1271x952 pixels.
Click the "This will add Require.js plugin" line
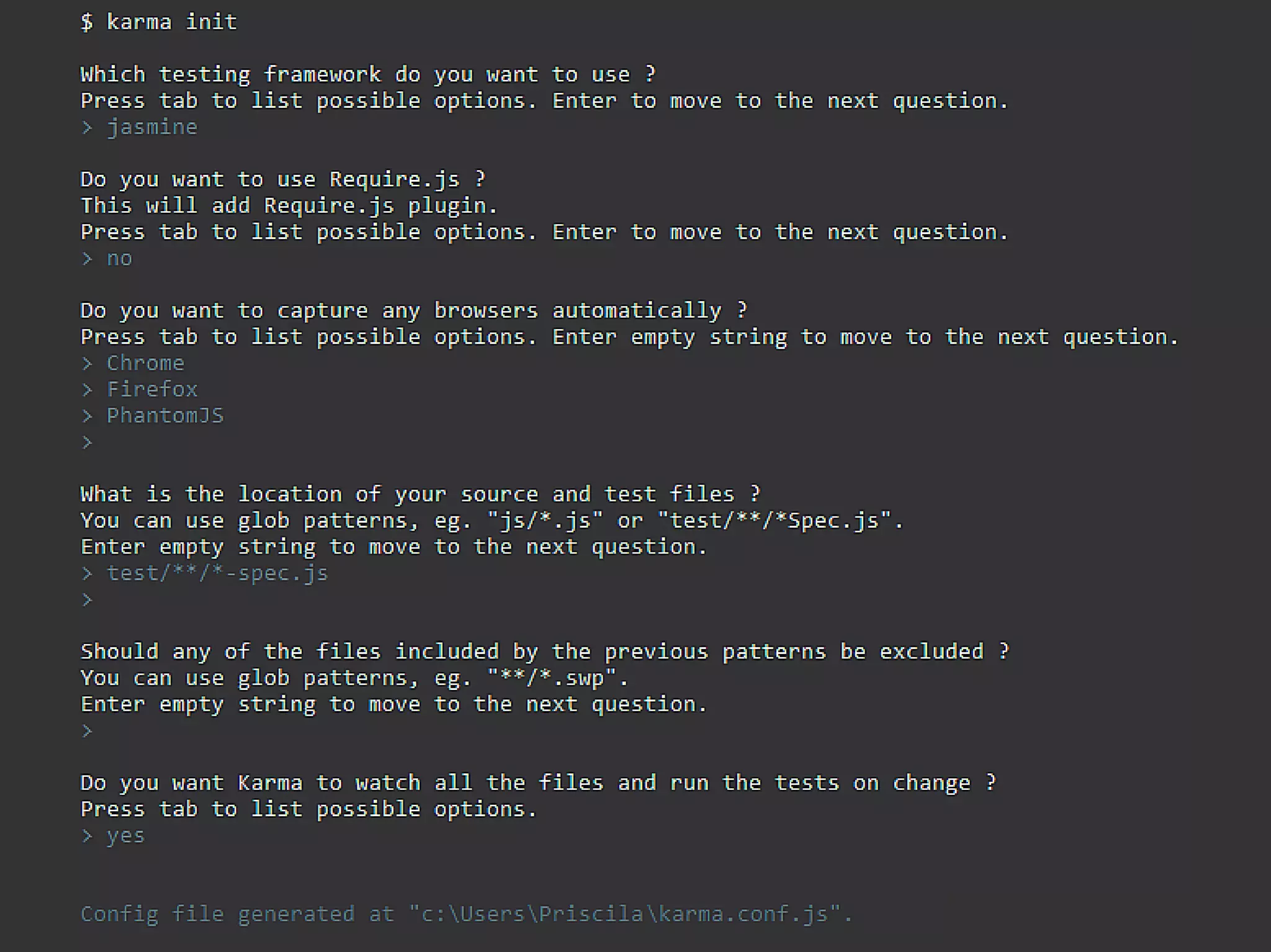coord(289,205)
